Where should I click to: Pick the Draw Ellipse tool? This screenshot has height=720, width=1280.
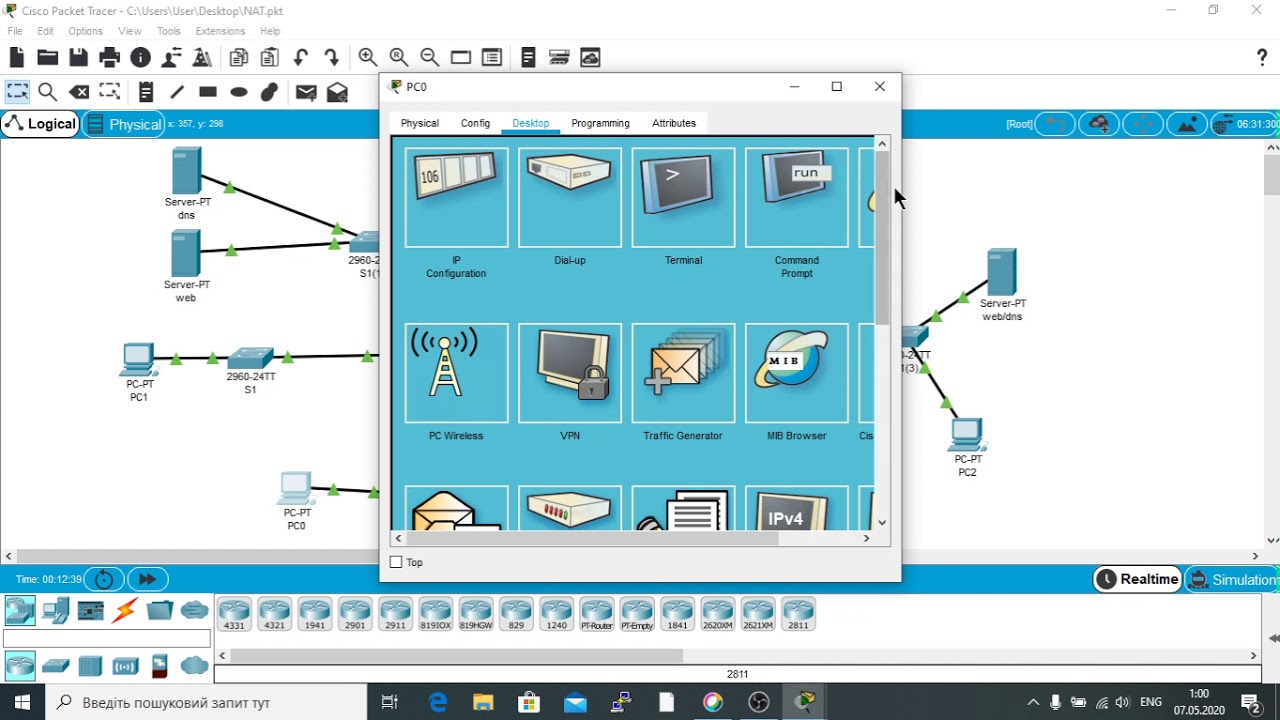pos(239,92)
